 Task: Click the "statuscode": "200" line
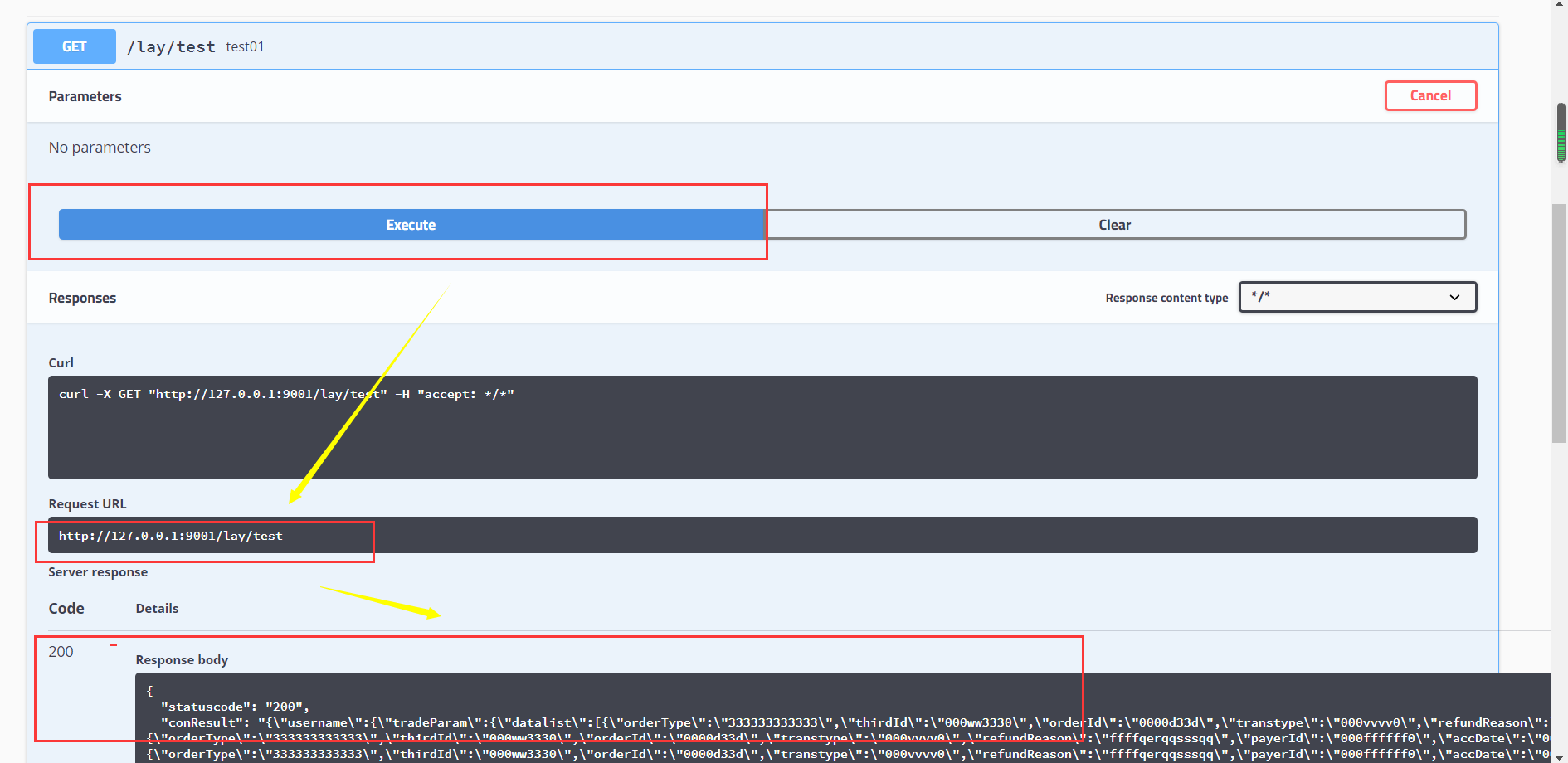coord(235,707)
